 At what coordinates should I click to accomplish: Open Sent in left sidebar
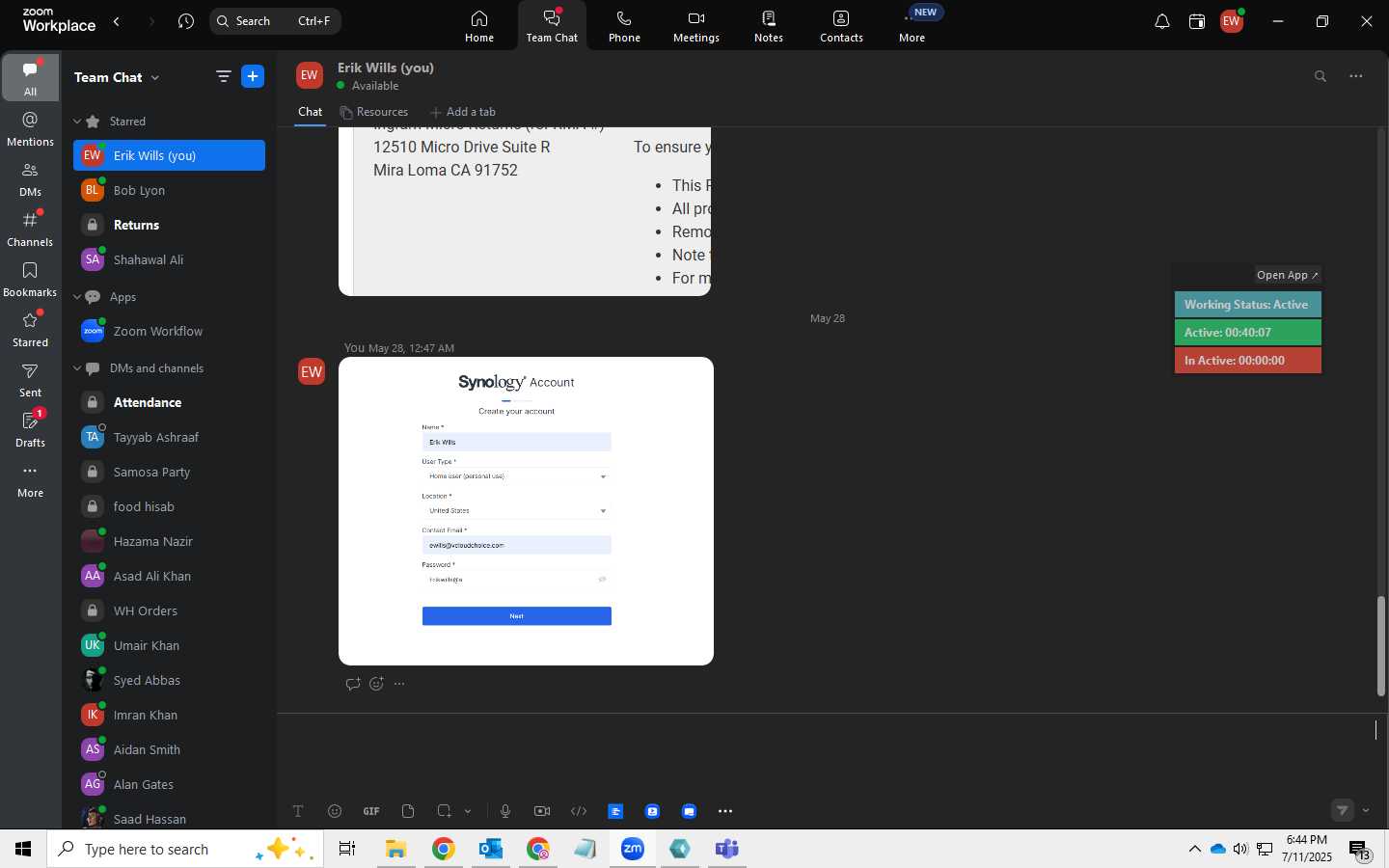pos(31,379)
